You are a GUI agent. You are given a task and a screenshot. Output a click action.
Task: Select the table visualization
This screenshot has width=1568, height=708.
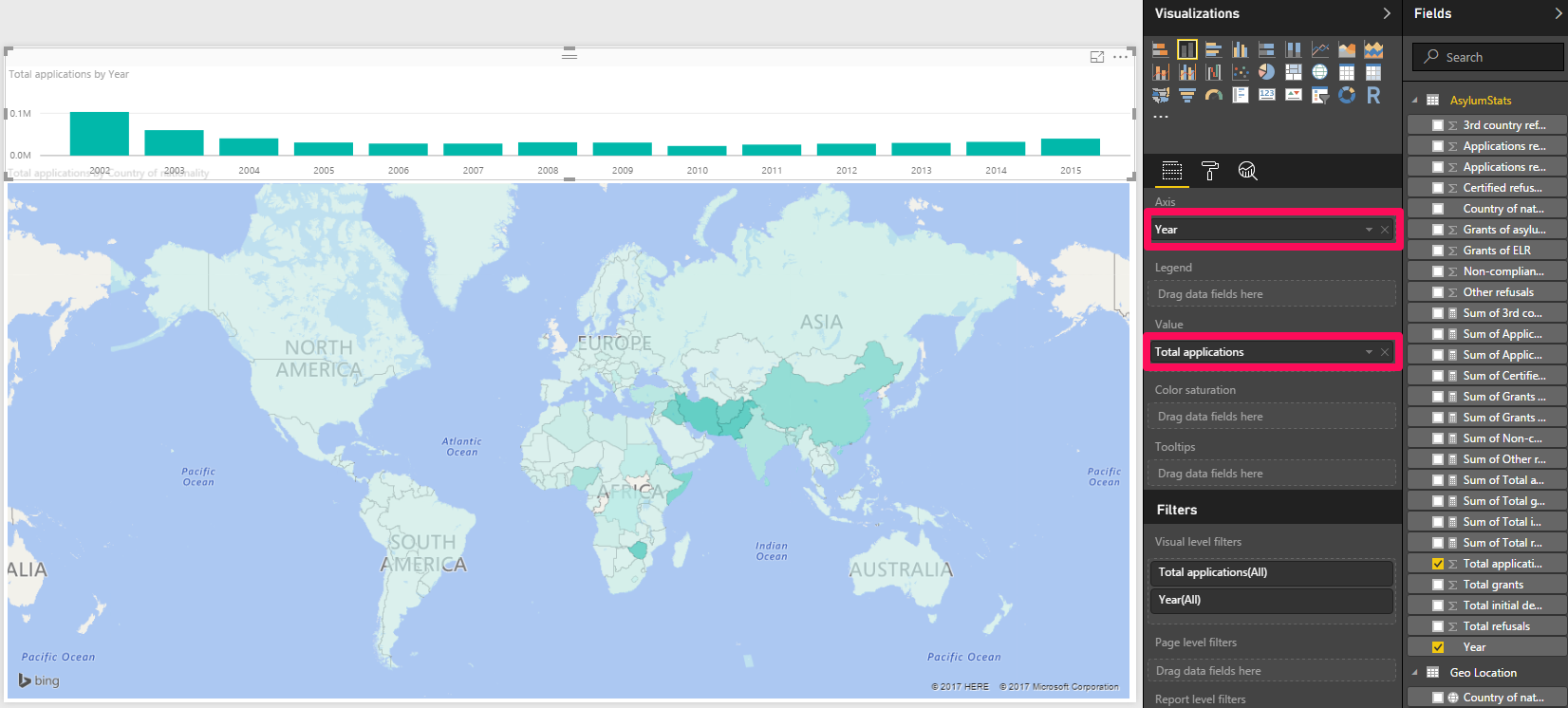pyautogui.click(x=1347, y=72)
